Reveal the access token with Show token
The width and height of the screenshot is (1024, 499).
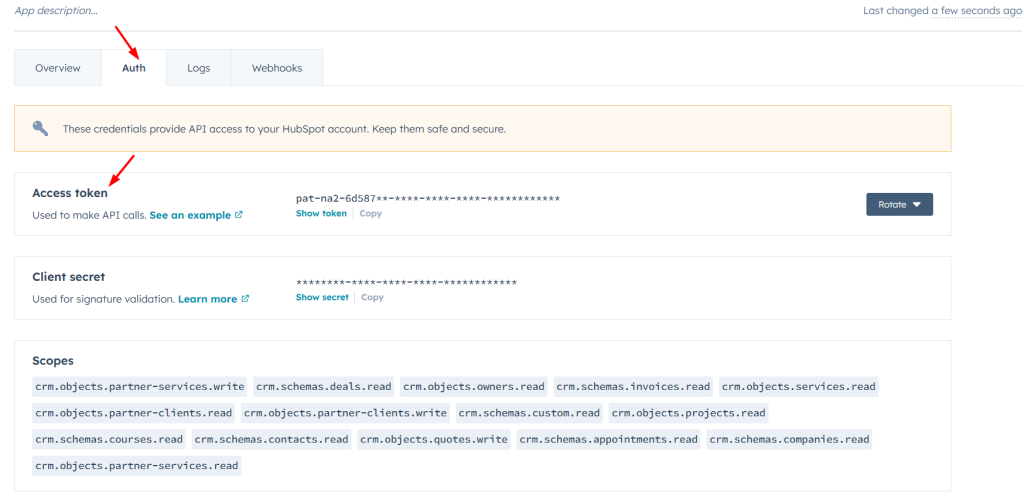point(321,214)
